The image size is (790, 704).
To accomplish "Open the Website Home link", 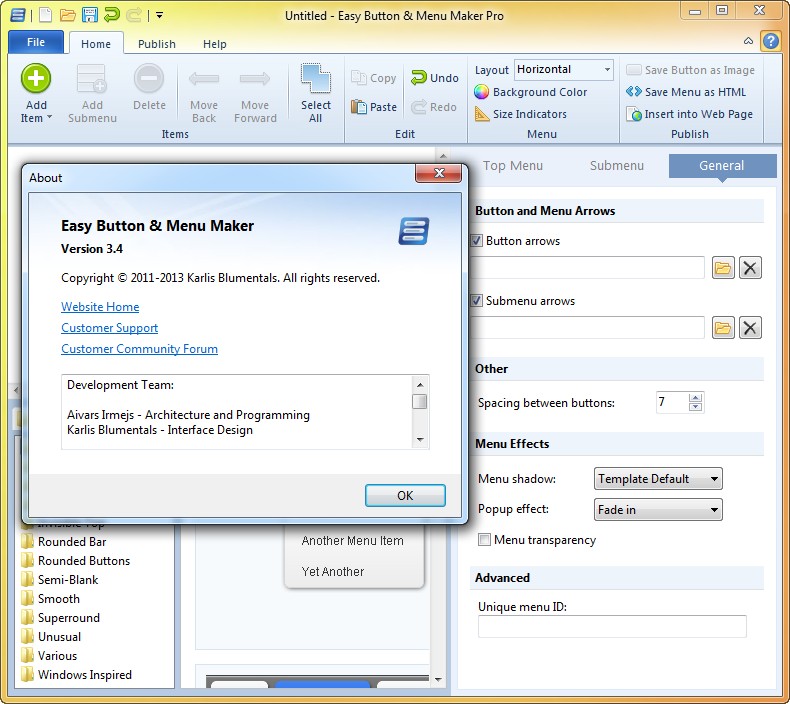I will click(x=100, y=307).
